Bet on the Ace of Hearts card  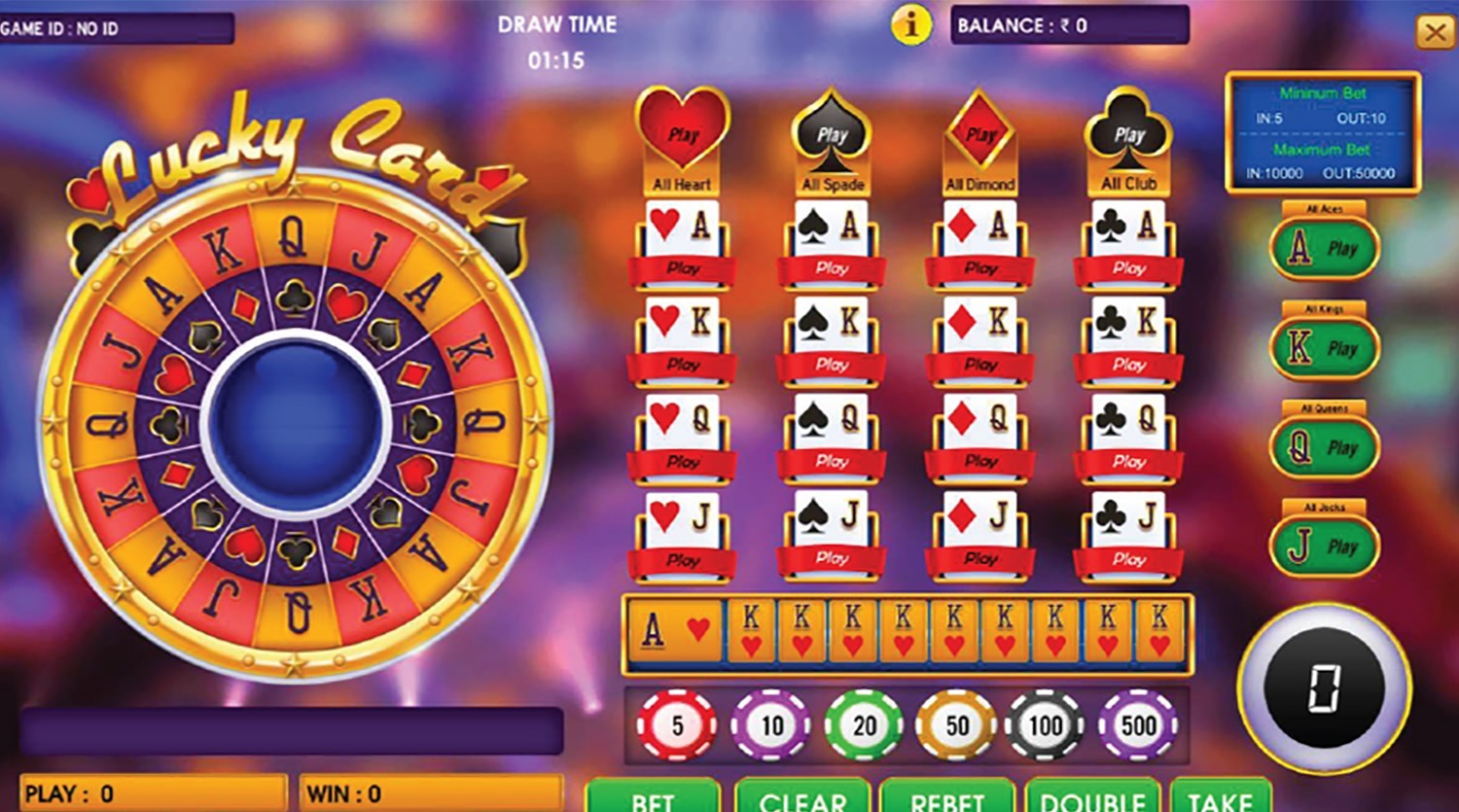click(682, 243)
